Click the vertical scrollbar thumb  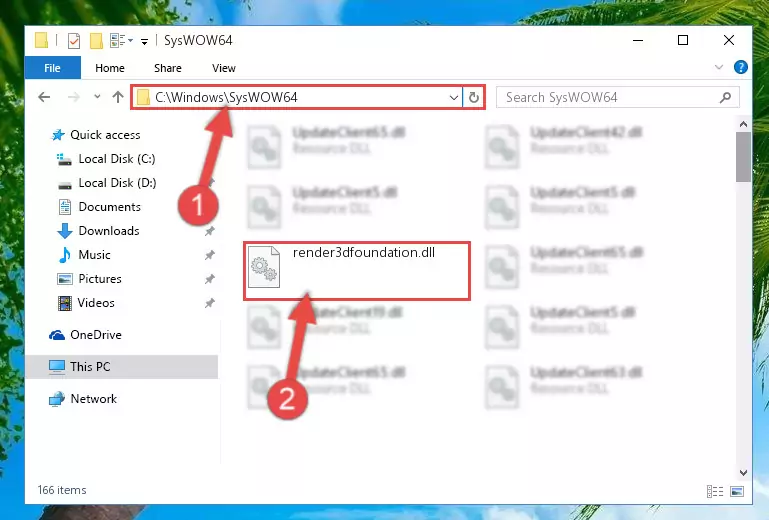[x=743, y=157]
